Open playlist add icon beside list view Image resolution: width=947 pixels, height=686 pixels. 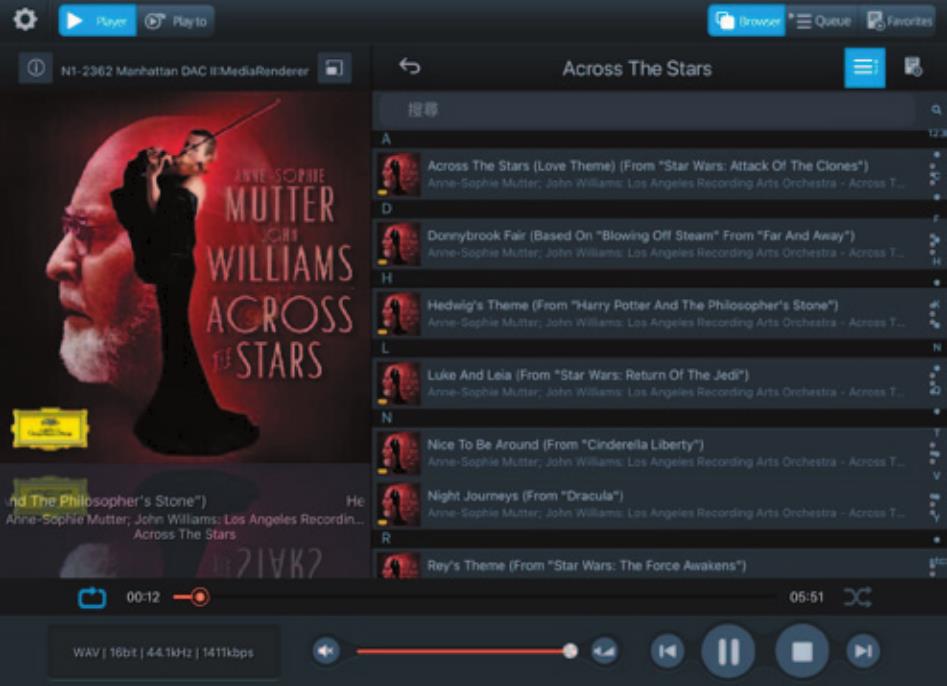913,67
